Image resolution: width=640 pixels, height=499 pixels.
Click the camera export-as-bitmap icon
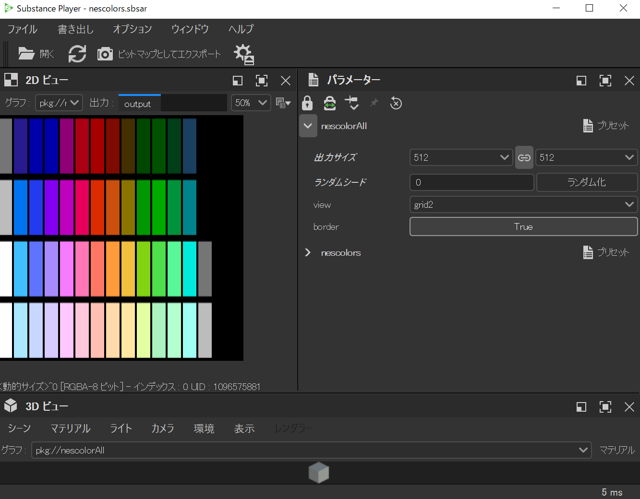click(105, 54)
